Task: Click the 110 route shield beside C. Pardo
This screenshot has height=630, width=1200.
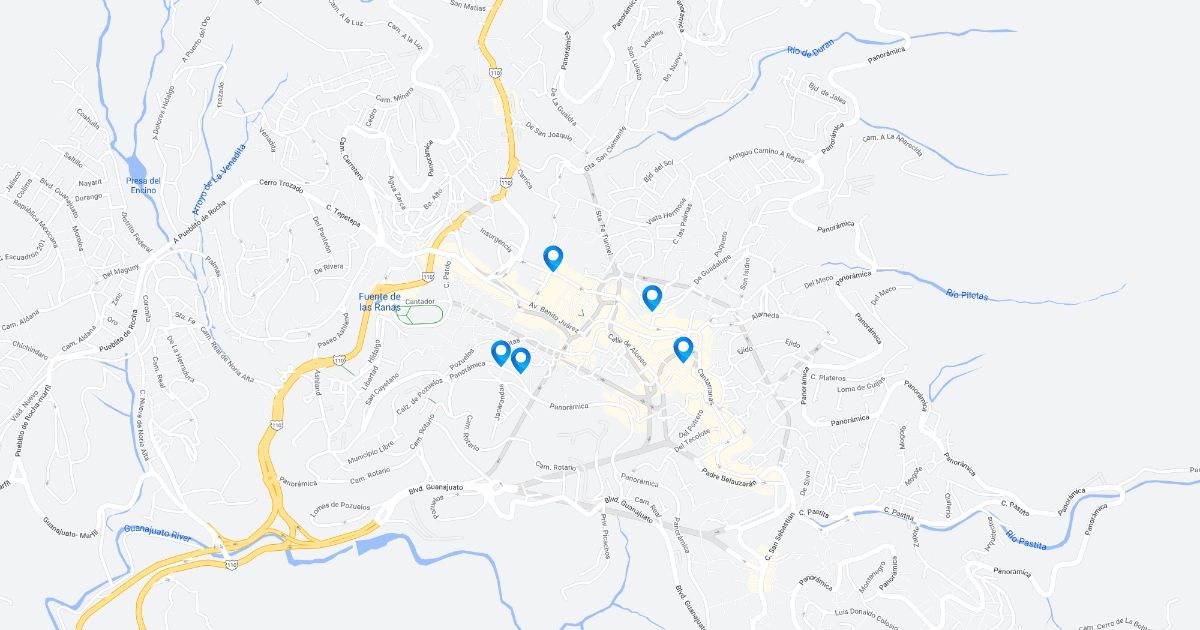Action: [x=428, y=276]
